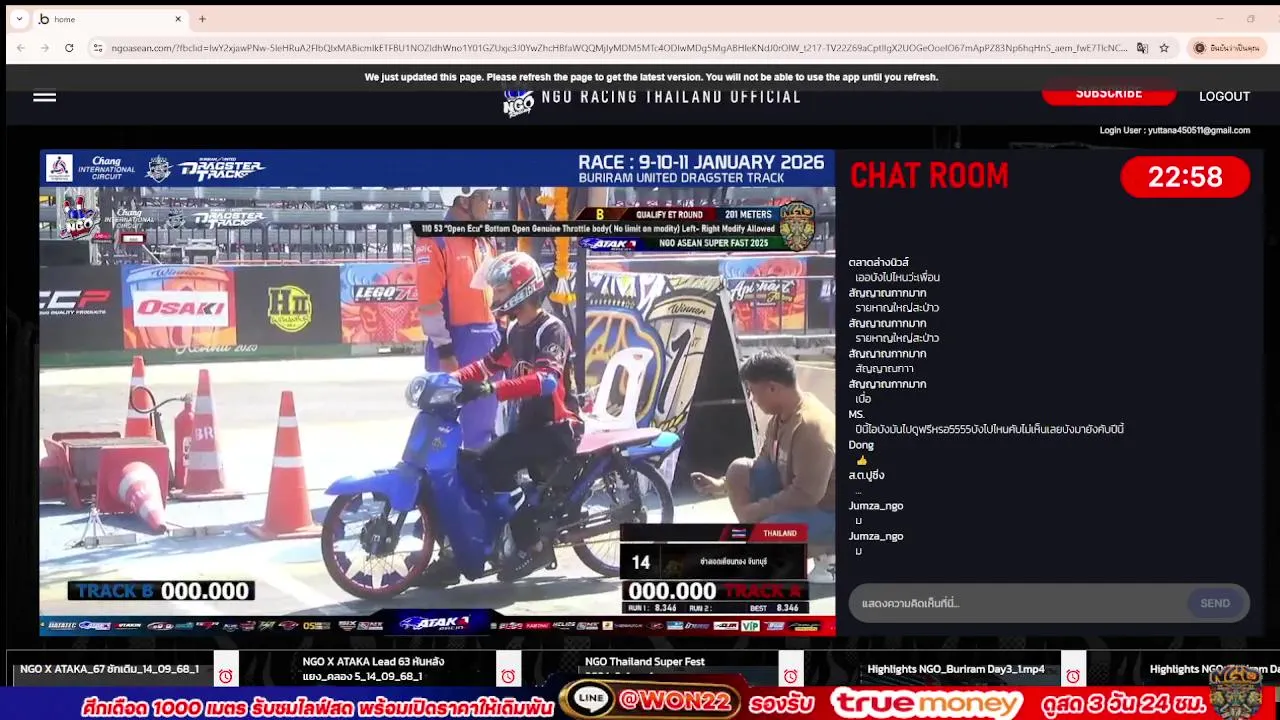Click the CHAT ROOM heading
Viewport: 1280px width, 720px height.
(x=929, y=176)
